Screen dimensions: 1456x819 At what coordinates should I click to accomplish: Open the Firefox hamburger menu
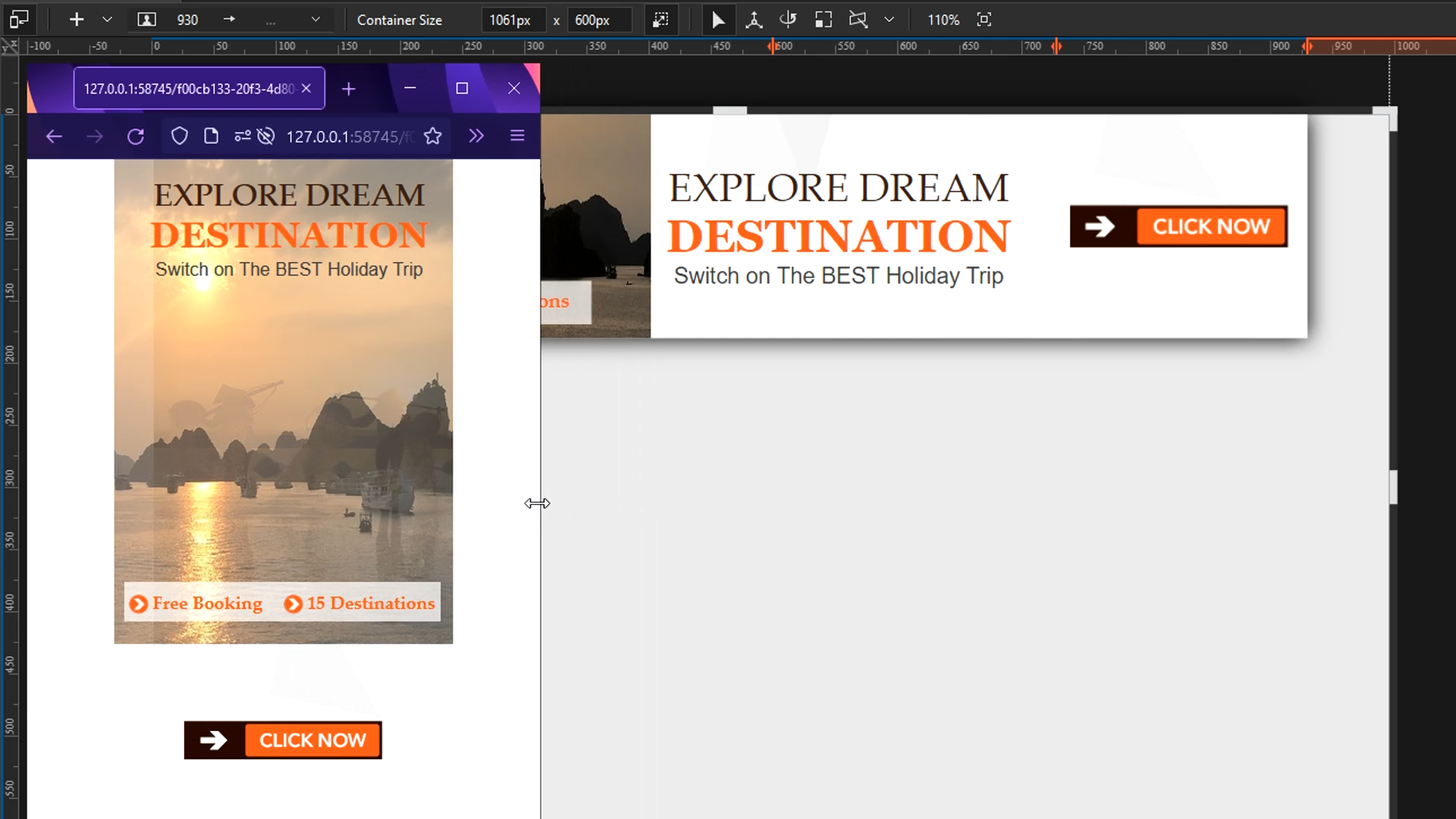[x=517, y=136]
